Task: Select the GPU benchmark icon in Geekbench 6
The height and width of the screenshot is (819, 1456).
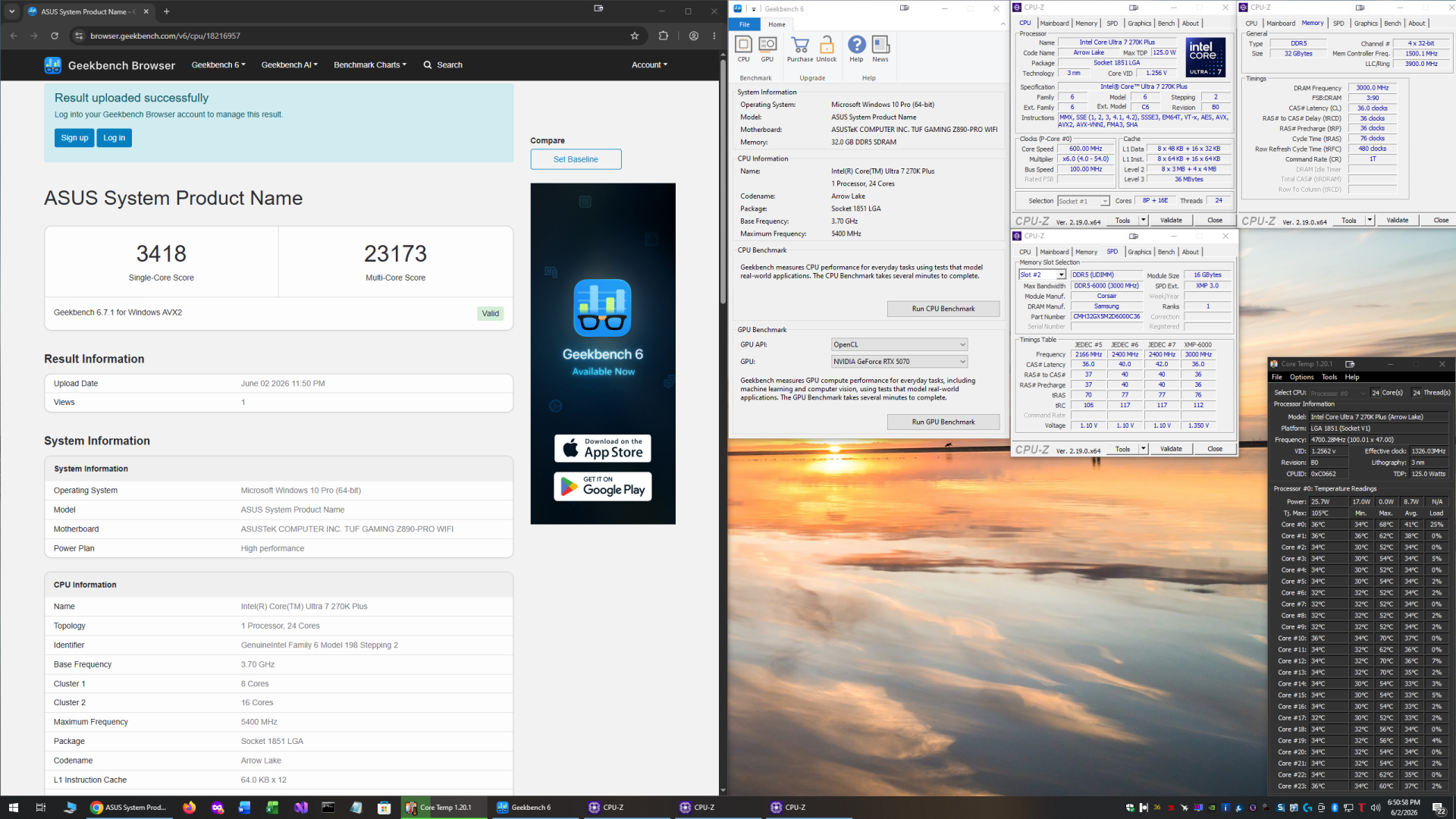Action: (767, 49)
